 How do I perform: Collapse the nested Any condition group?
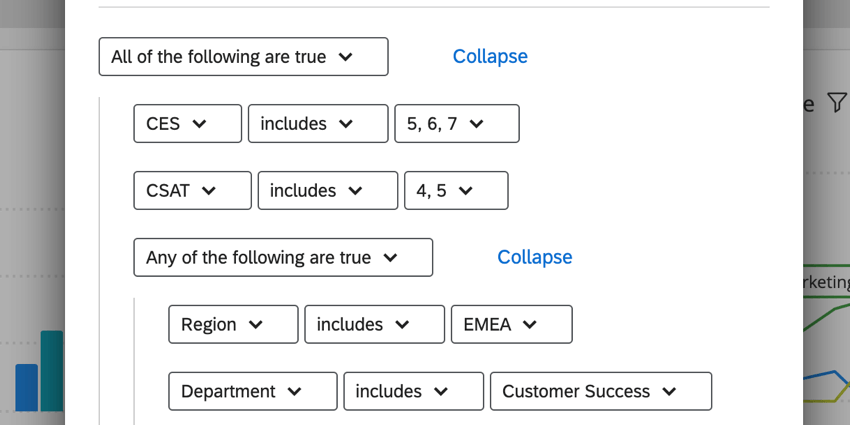coord(534,258)
